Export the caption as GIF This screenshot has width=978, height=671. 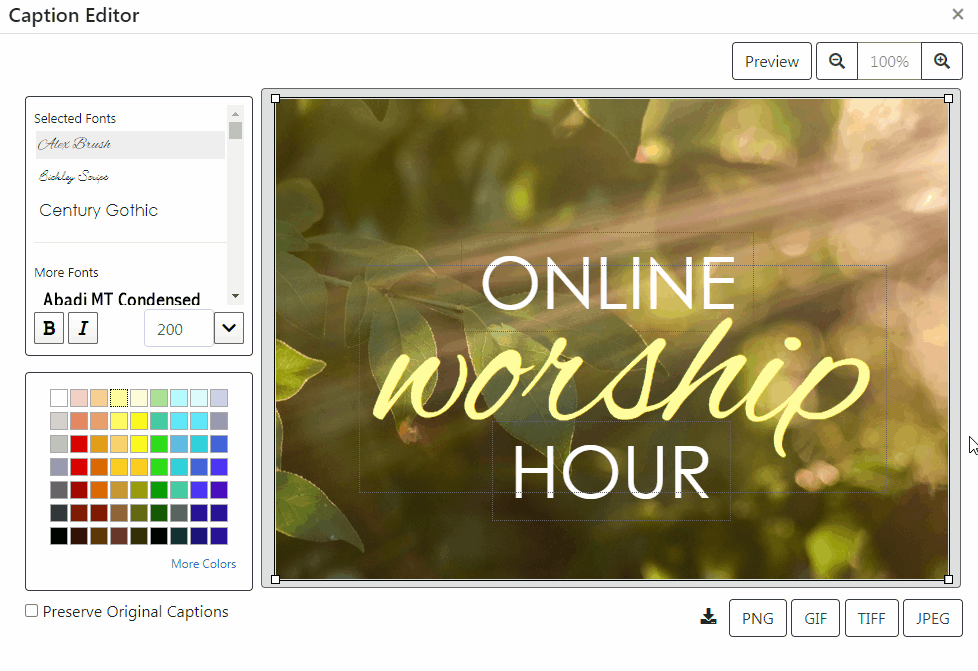[815, 617]
